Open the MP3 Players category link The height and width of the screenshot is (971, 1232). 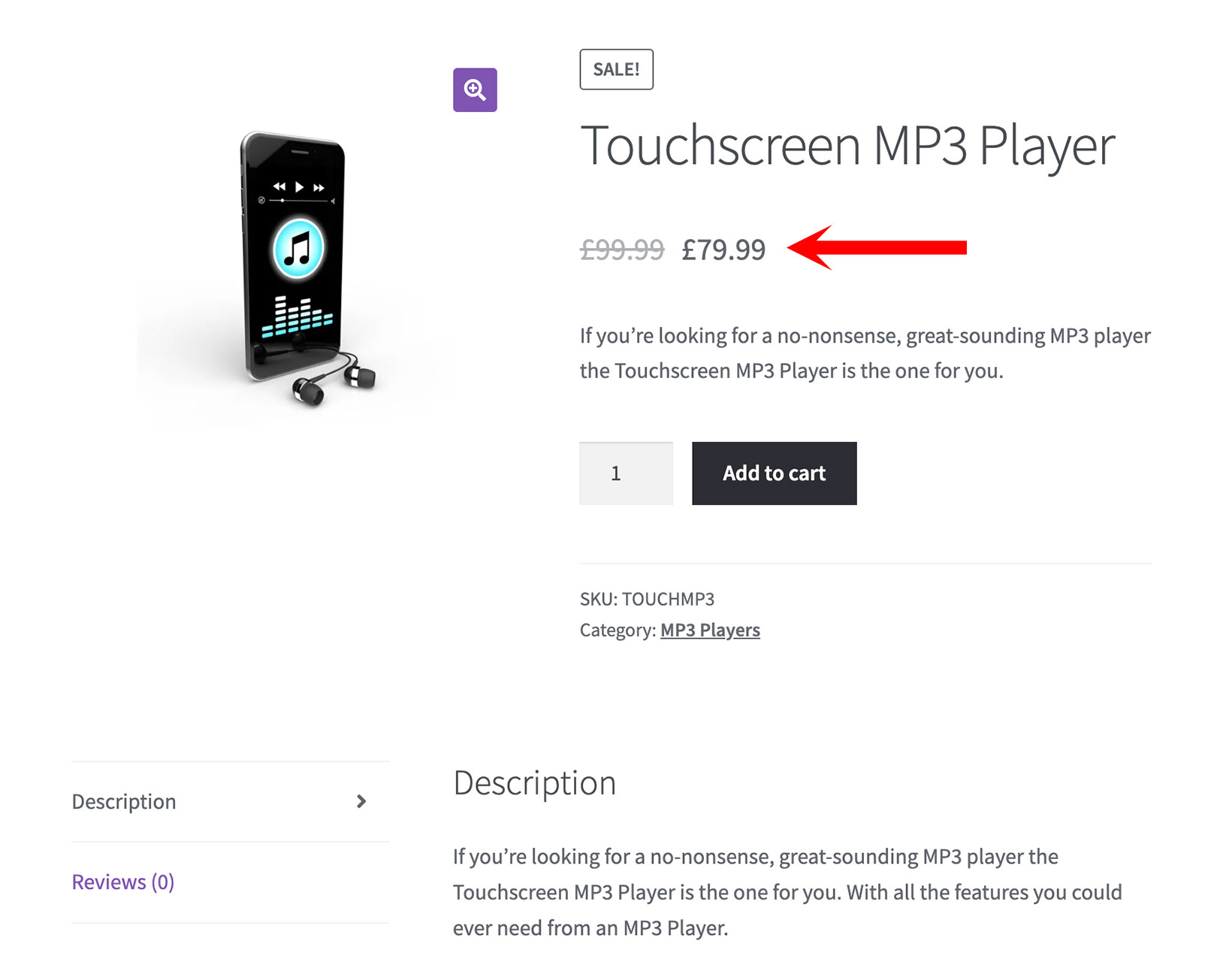pos(709,630)
